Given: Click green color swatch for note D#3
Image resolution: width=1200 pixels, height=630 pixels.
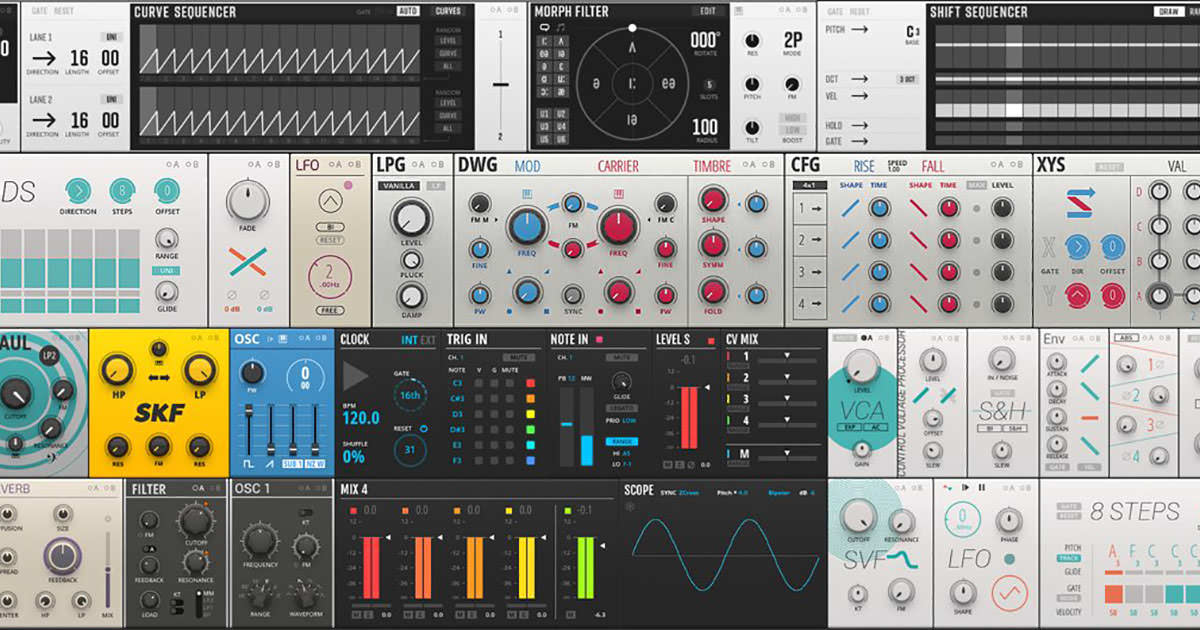Looking at the screenshot, I should pyautogui.click(x=529, y=429).
